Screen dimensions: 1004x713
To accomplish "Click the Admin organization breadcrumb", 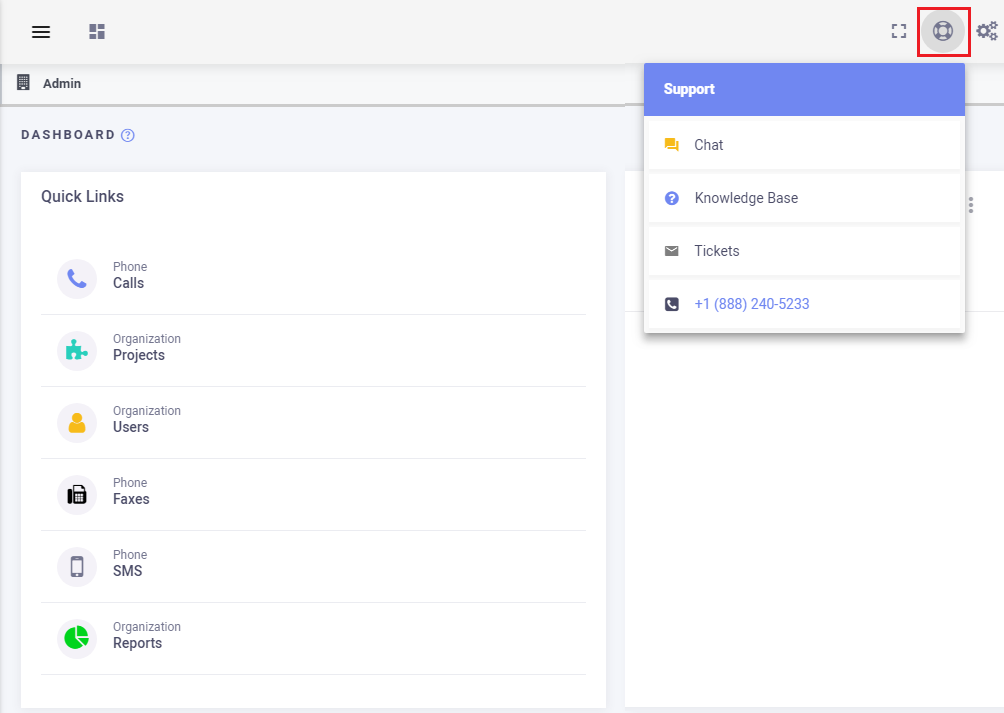I will click(61, 84).
